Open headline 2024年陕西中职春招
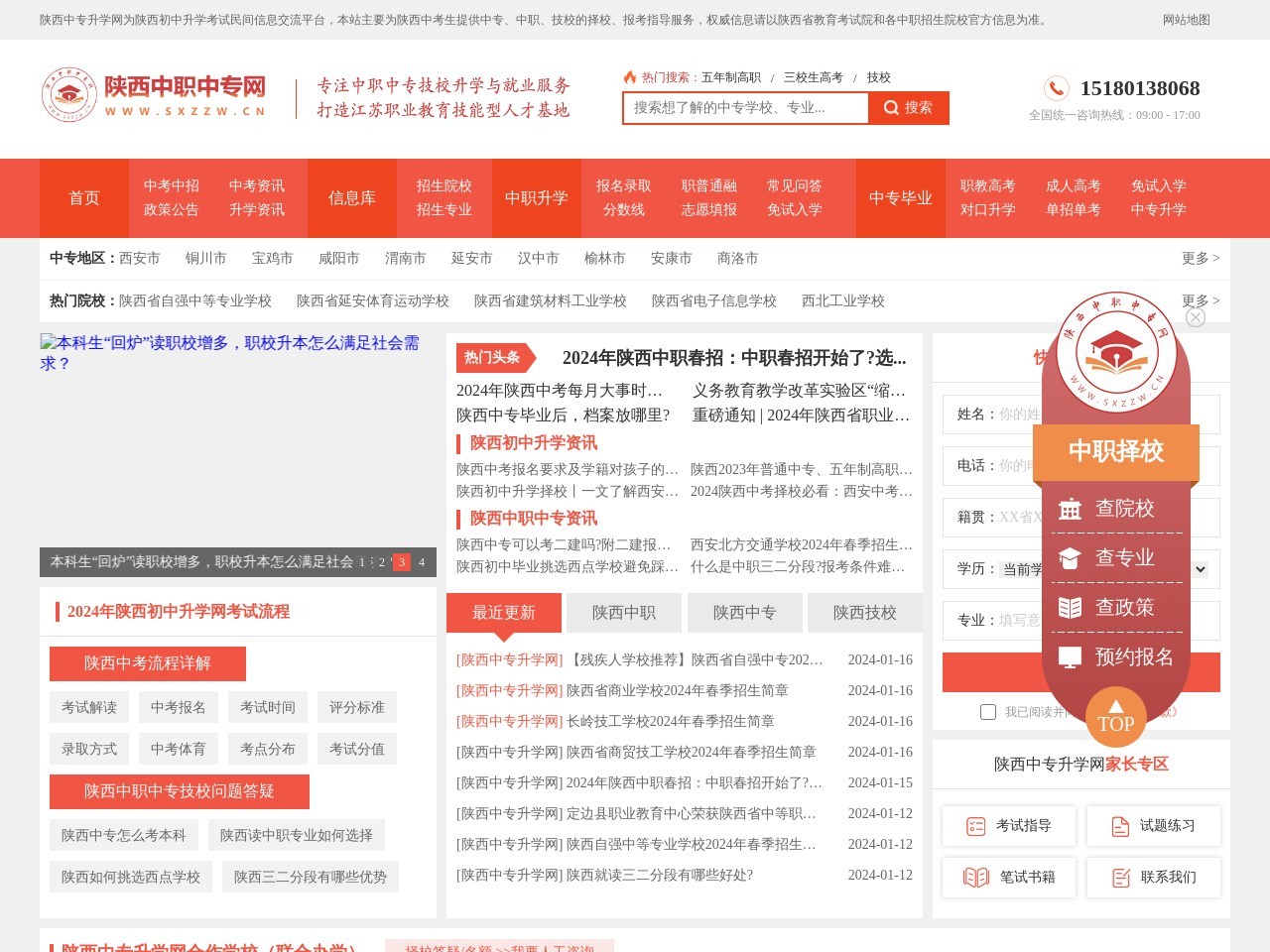 (x=734, y=358)
